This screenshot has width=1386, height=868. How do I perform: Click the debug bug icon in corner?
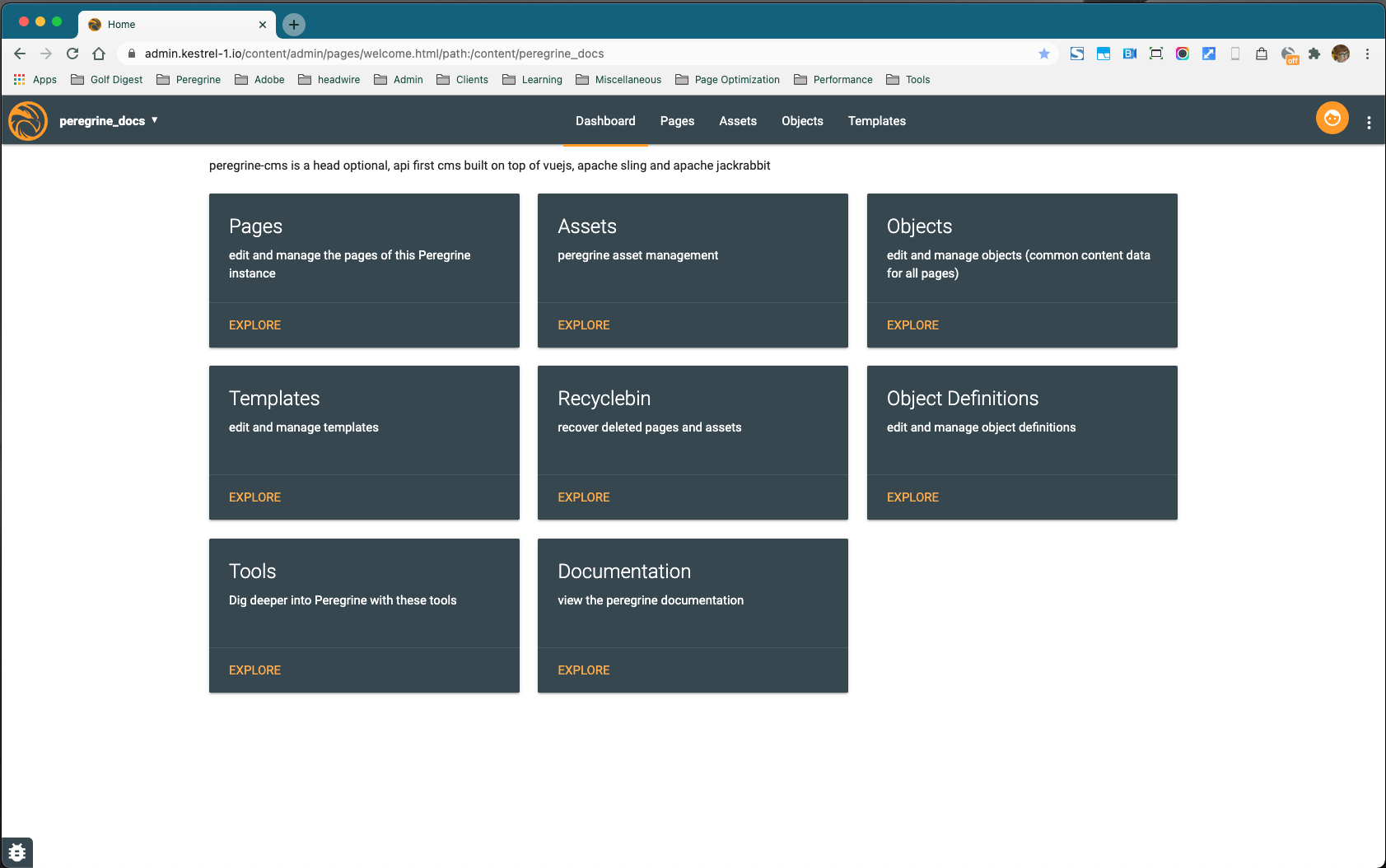pos(17,852)
